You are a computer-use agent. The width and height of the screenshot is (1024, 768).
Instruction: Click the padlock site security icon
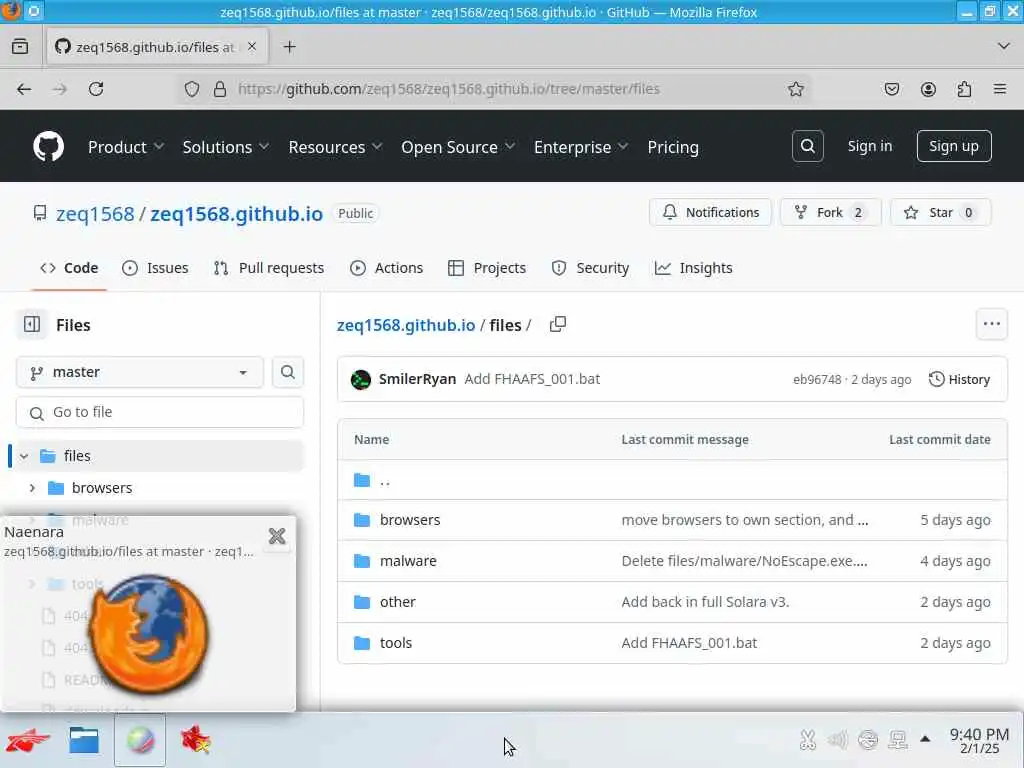220,89
